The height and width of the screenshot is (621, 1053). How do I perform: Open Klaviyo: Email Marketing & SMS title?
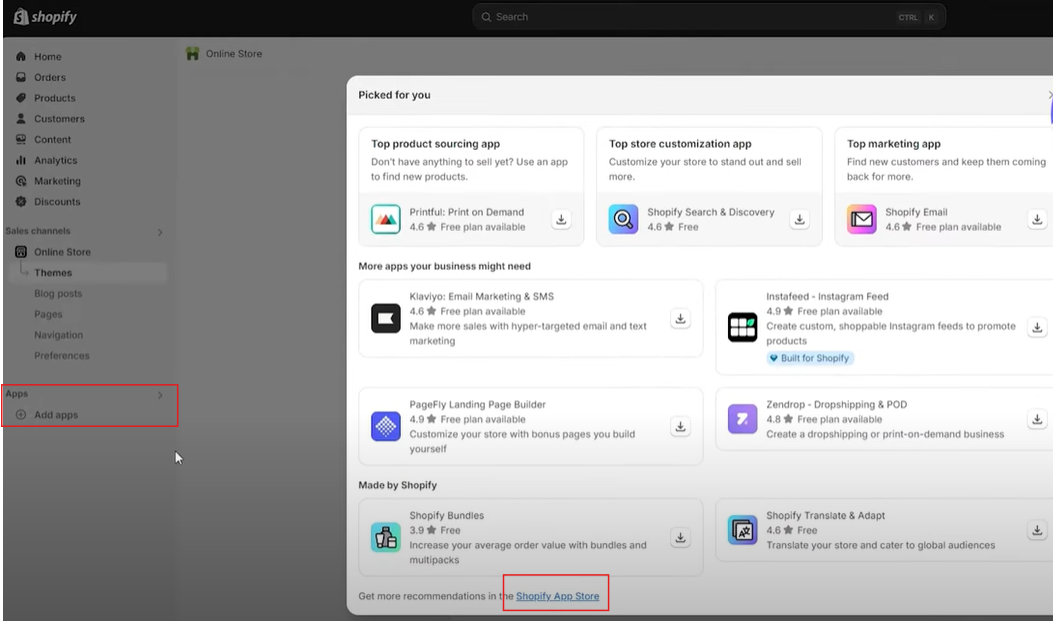click(482, 297)
